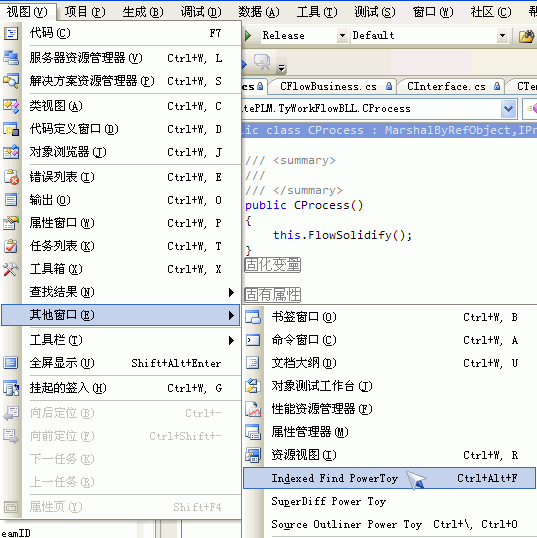Expand the Other Windows (其他窗口) submenu
The image size is (537, 538).
coord(232,315)
